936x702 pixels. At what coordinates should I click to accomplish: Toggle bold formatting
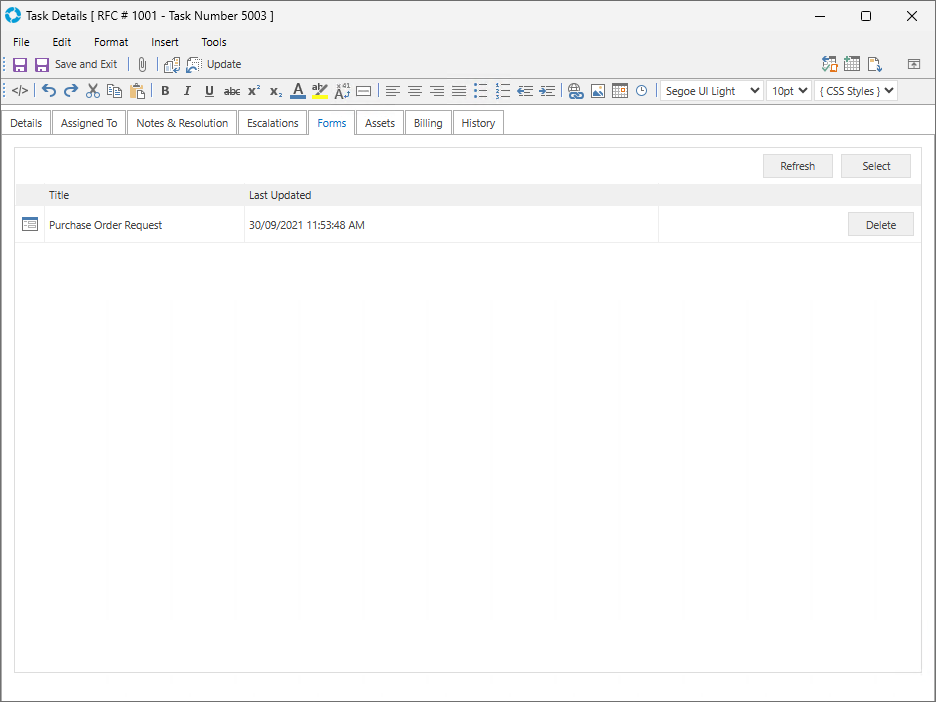coord(165,91)
